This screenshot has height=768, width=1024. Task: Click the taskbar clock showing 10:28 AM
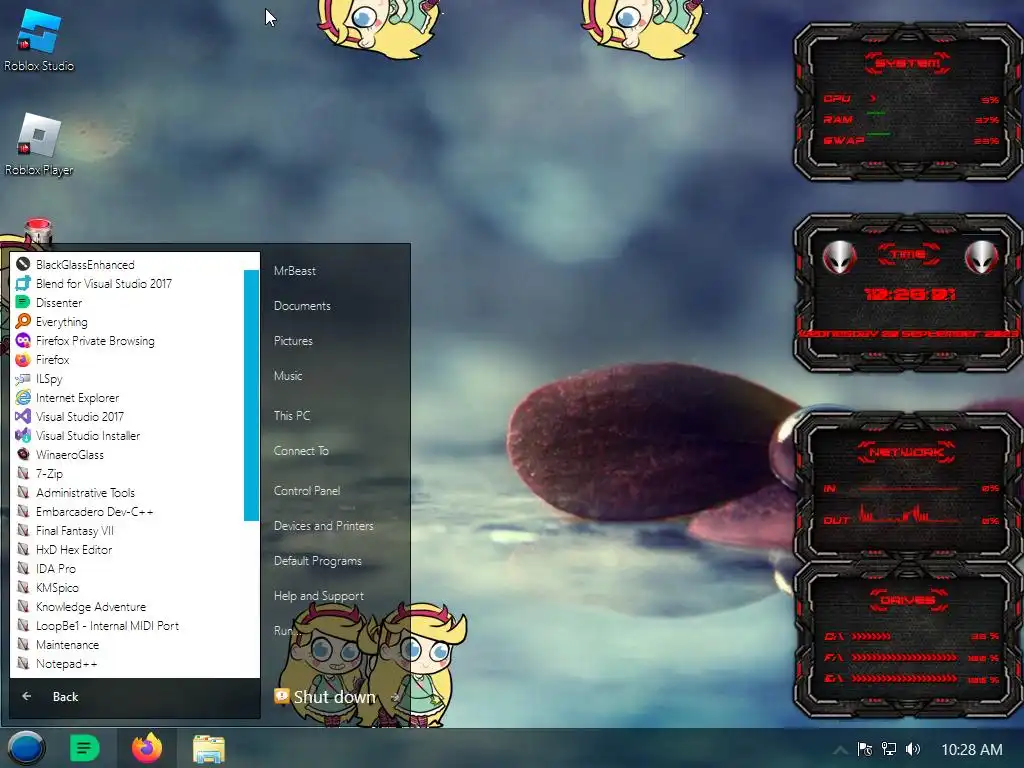[x=971, y=749]
